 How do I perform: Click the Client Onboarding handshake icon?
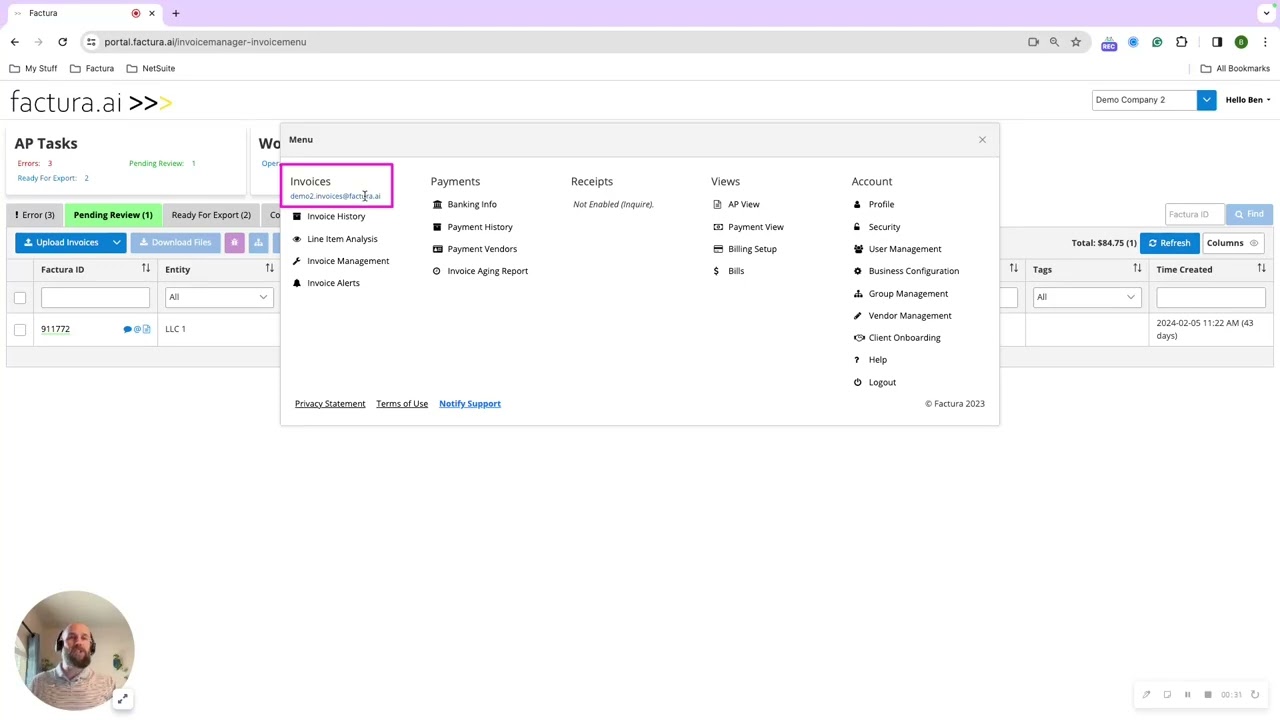pos(858,338)
